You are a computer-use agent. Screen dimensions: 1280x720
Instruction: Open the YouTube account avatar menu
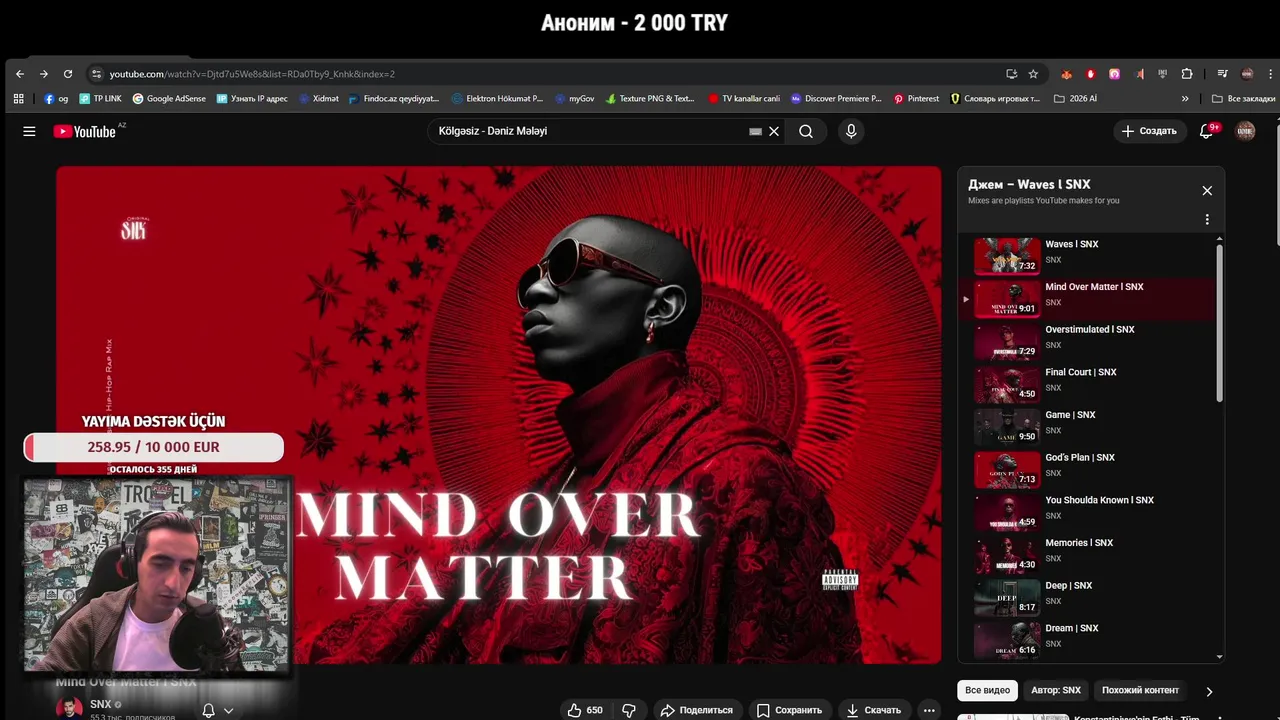click(1245, 131)
